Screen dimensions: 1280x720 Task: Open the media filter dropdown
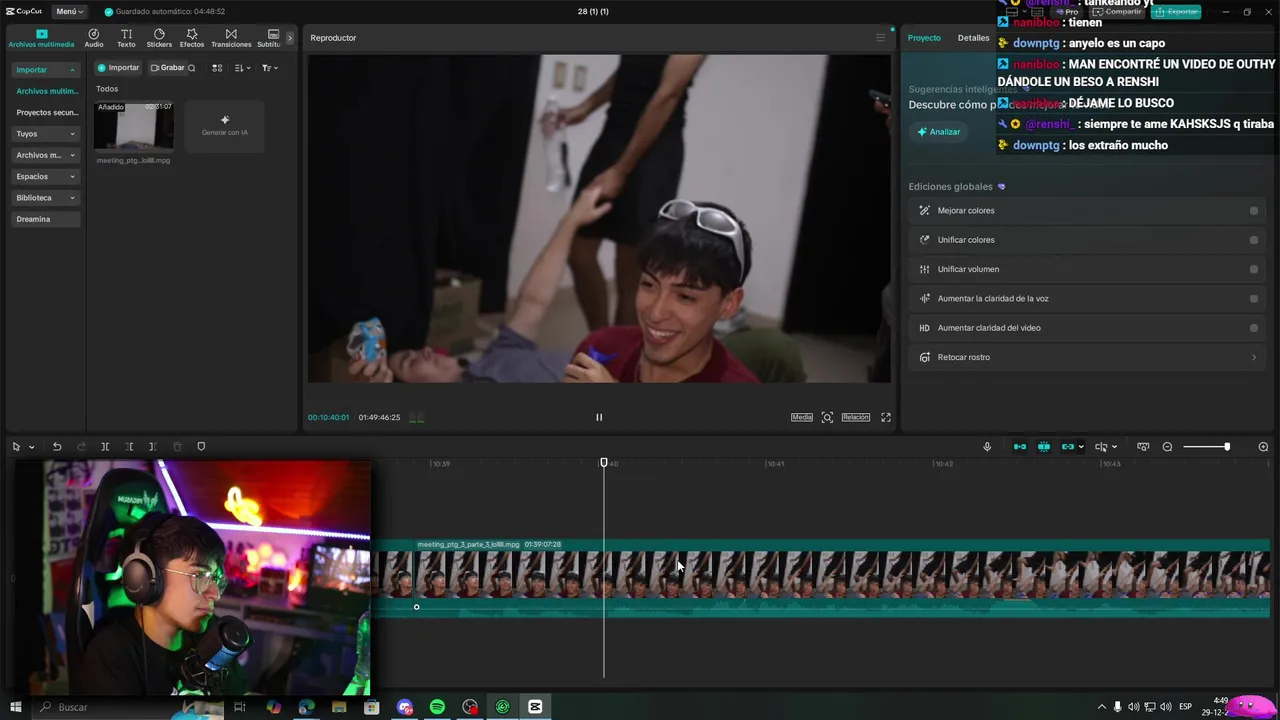[269, 68]
